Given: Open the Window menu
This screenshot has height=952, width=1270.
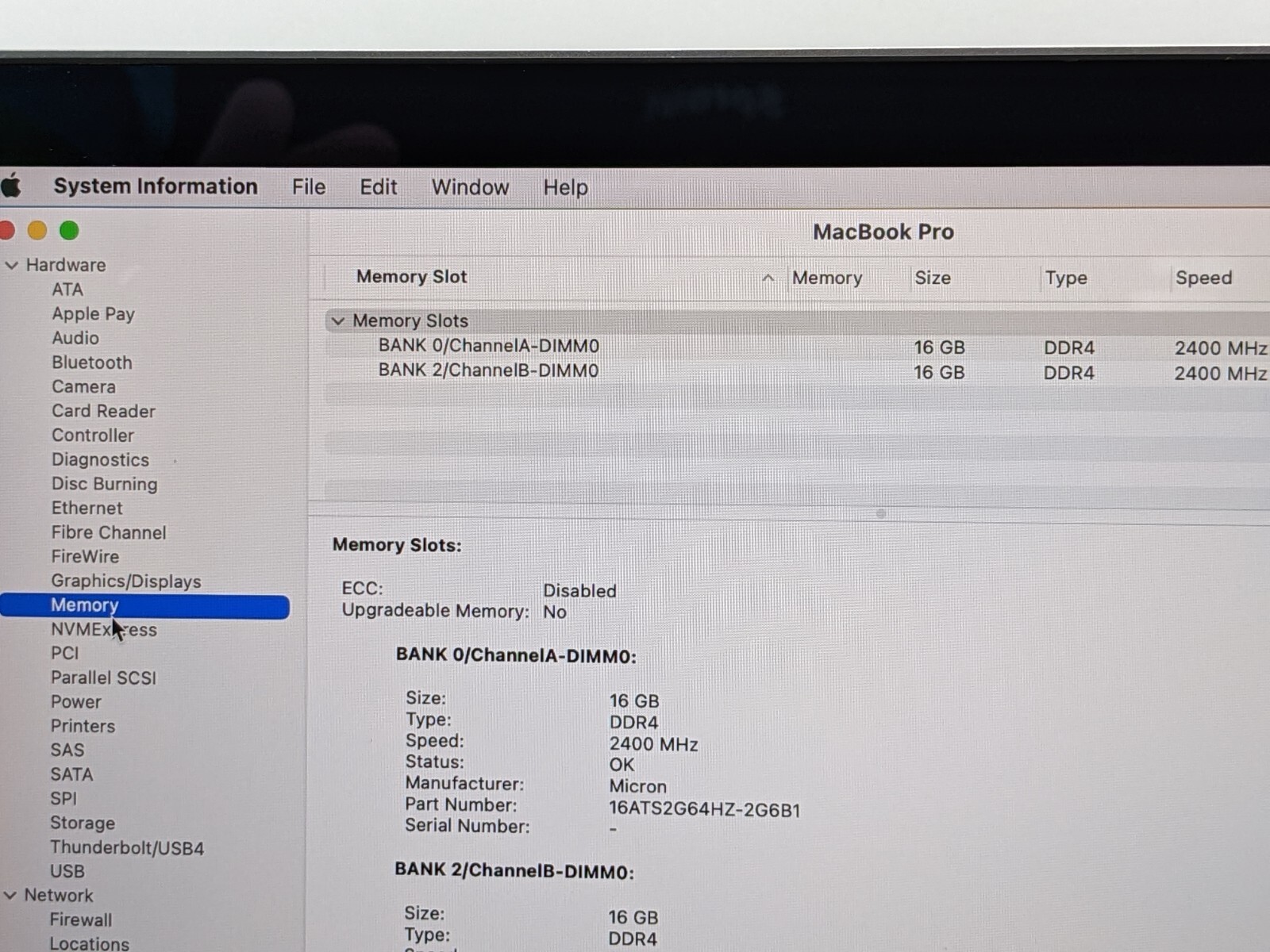Looking at the screenshot, I should click(470, 187).
